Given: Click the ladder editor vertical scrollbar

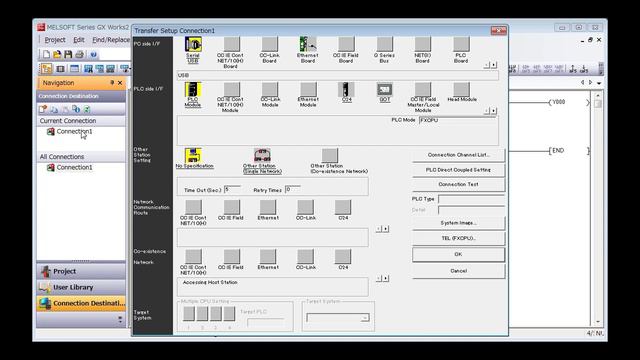Looking at the screenshot, I should tap(598, 208).
